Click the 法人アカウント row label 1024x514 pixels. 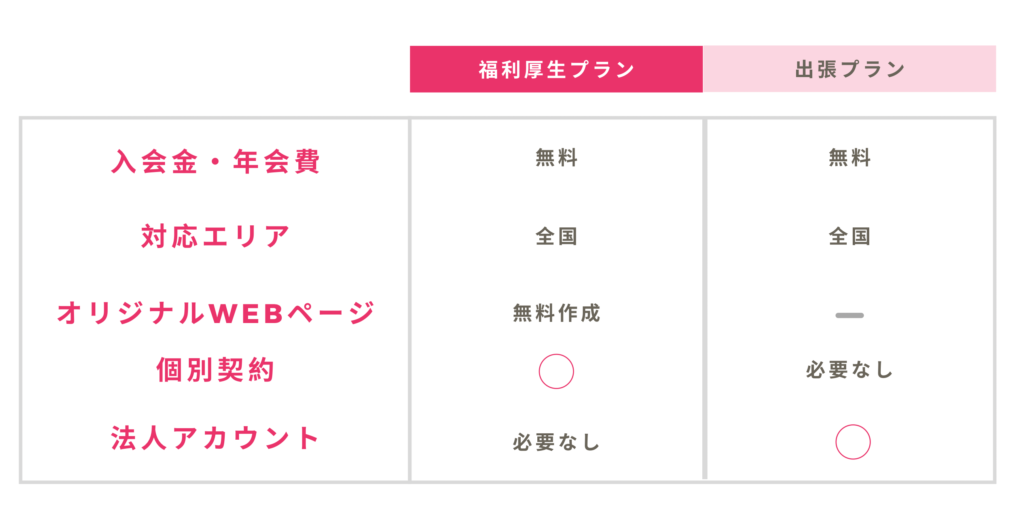[215, 438]
